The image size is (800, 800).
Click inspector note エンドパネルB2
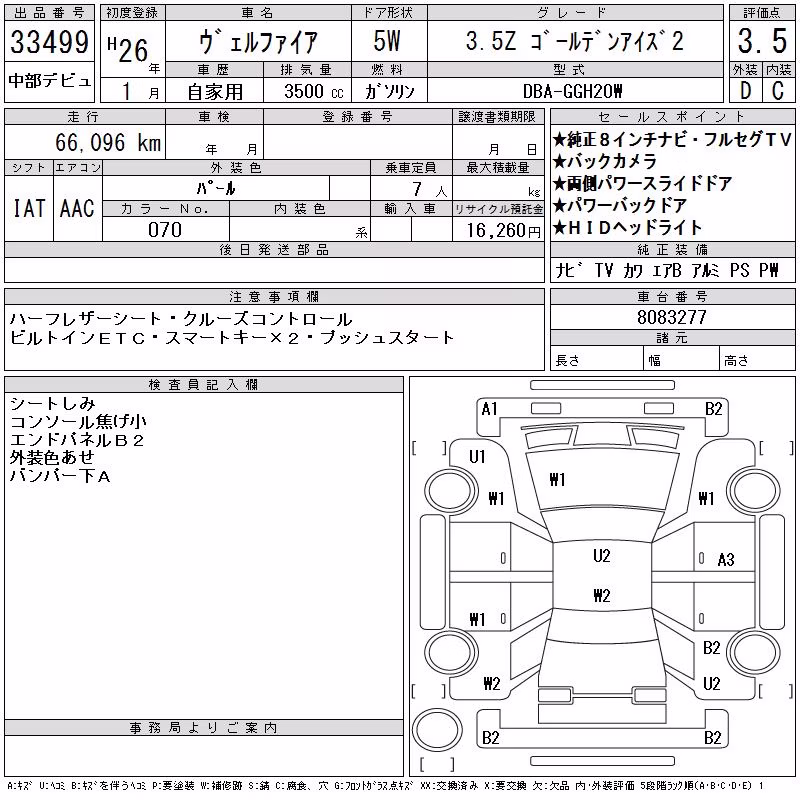[77, 440]
